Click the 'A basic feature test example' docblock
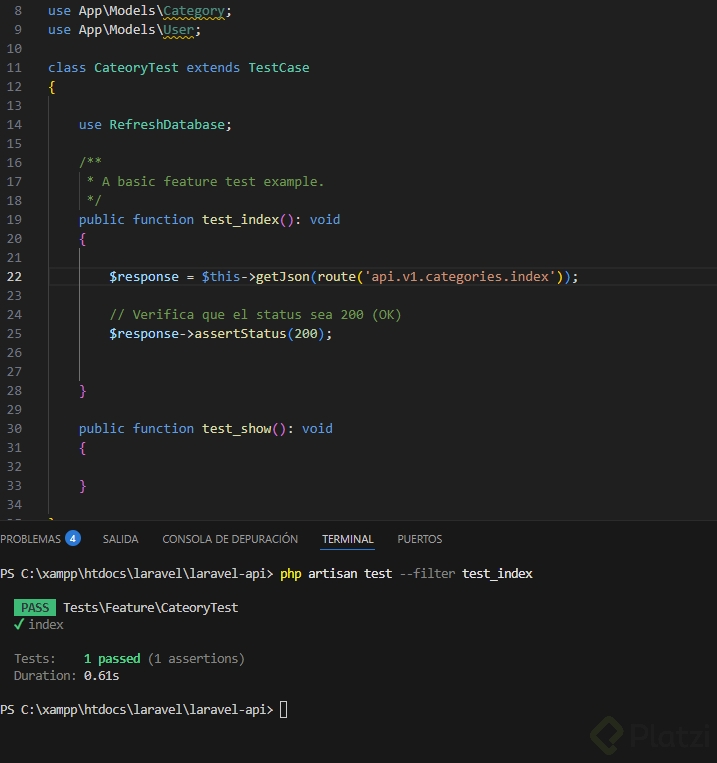The width and height of the screenshot is (717, 763). [x=213, y=182]
